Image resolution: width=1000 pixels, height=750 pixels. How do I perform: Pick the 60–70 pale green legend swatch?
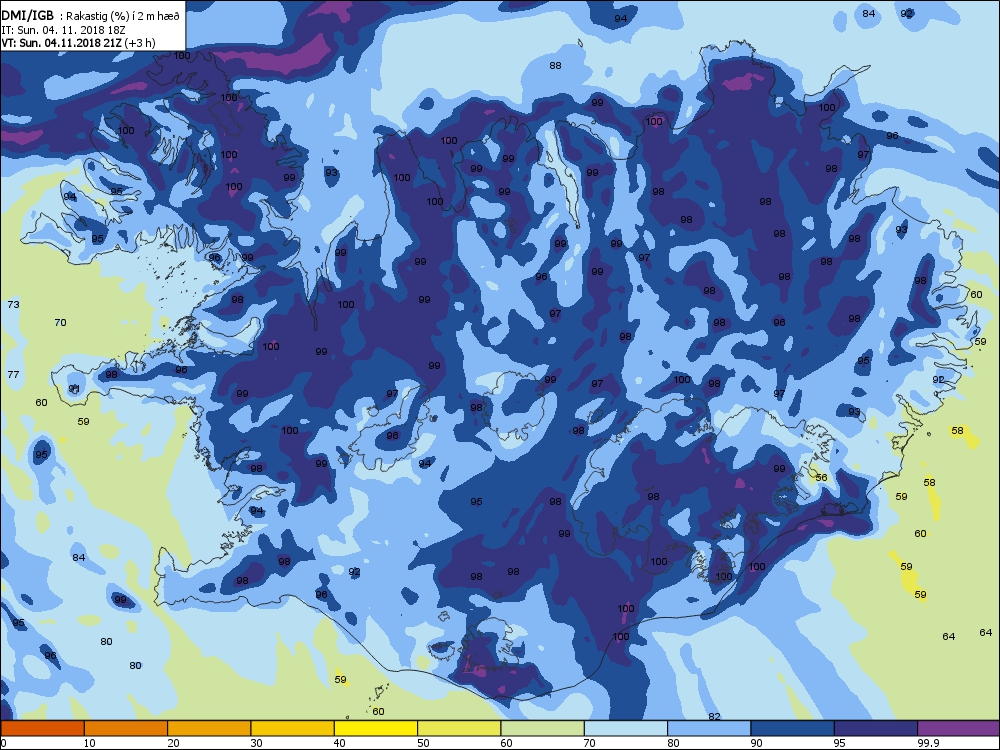(543, 728)
